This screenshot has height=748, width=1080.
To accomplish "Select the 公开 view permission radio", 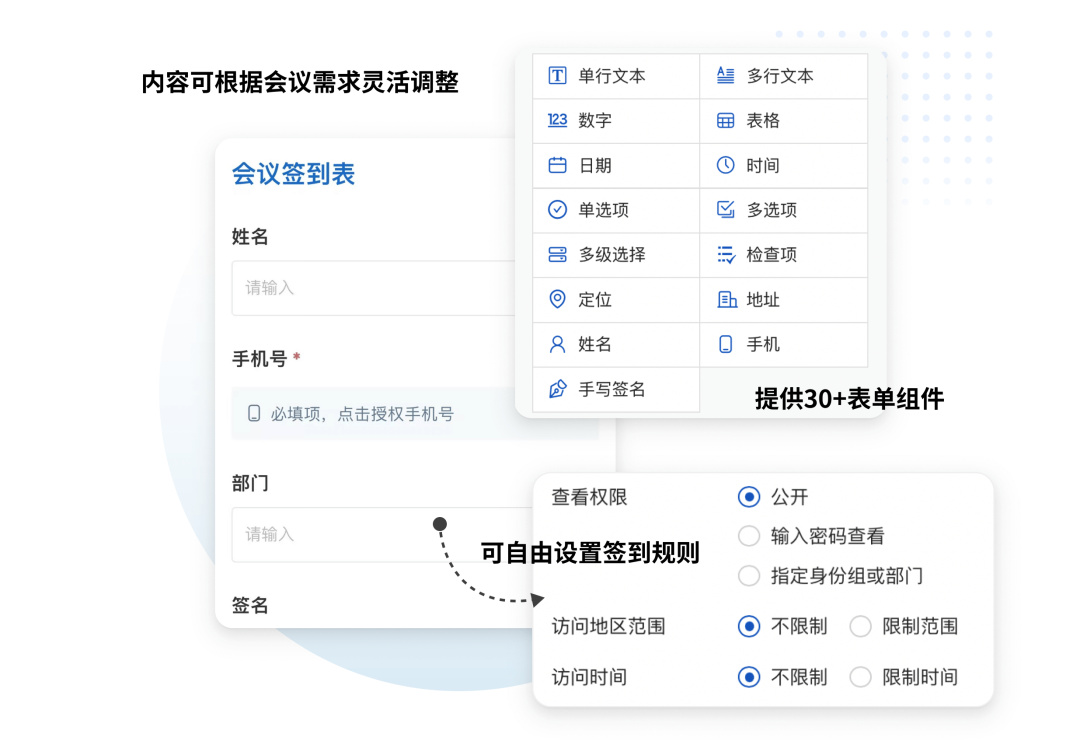I will (749, 497).
